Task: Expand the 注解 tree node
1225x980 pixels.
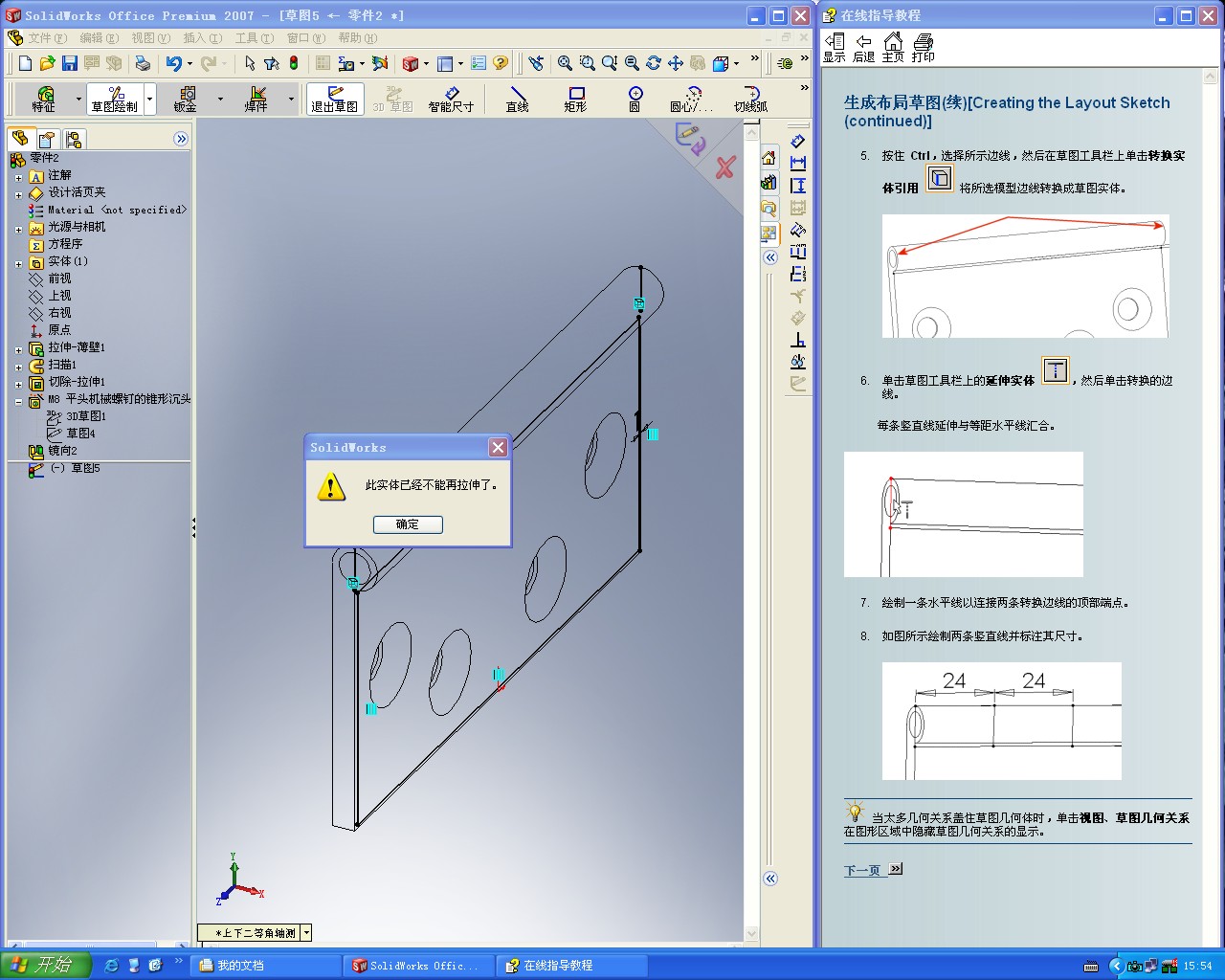Action: click(x=18, y=177)
